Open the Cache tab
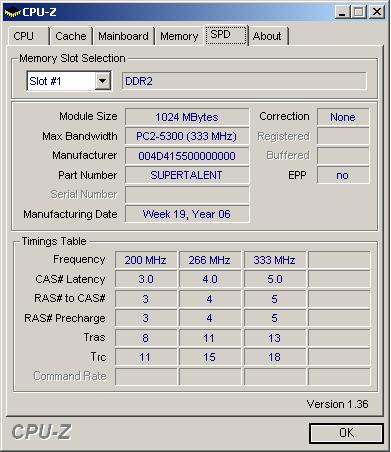 [x=71, y=36]
